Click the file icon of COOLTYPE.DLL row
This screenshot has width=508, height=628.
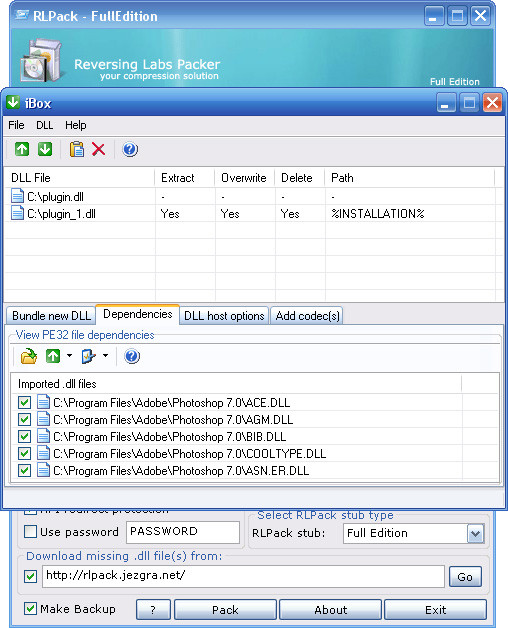click(43, 453)
